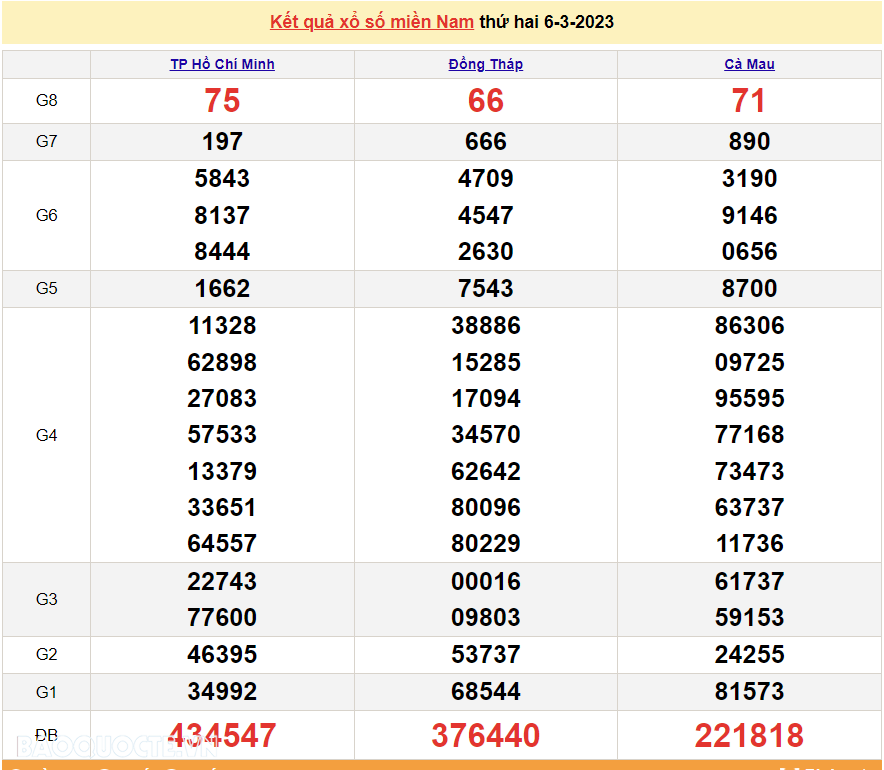Click the ĐB special prize row label
Viewport: 884px width, 770px height.
click(x=47, y=735)
